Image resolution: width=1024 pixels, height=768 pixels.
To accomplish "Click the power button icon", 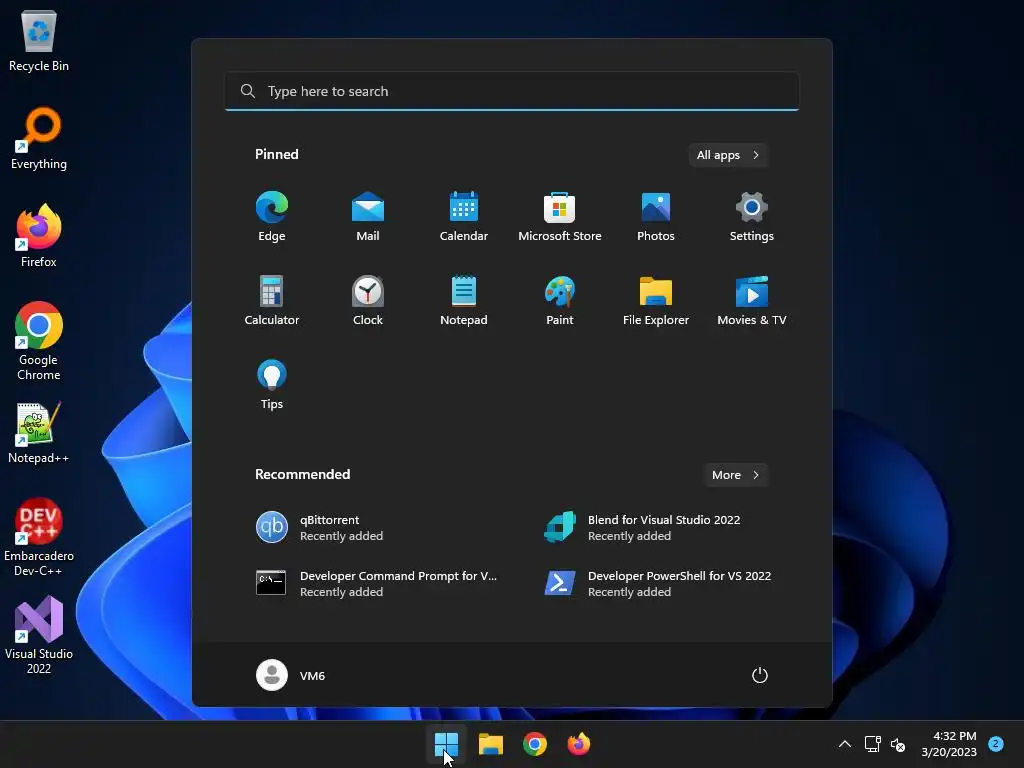I will point(760,675).
